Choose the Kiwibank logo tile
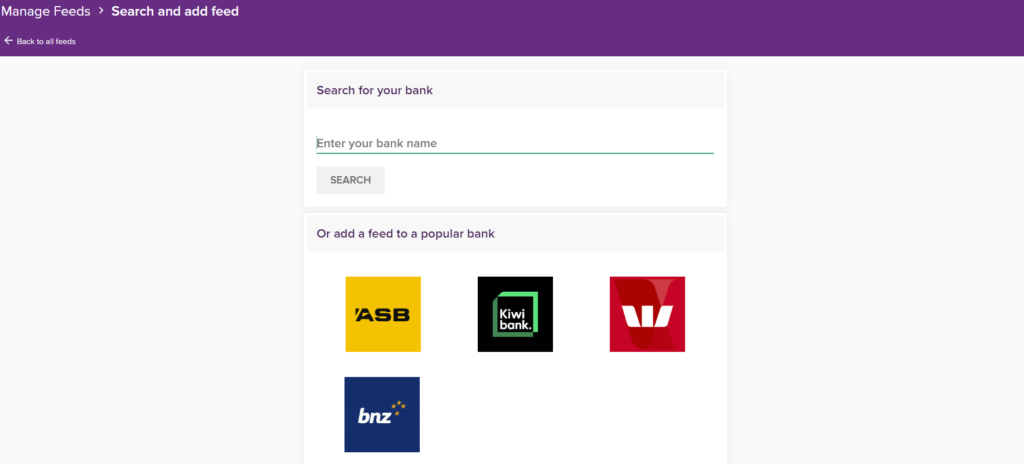 tap(515, 314)
